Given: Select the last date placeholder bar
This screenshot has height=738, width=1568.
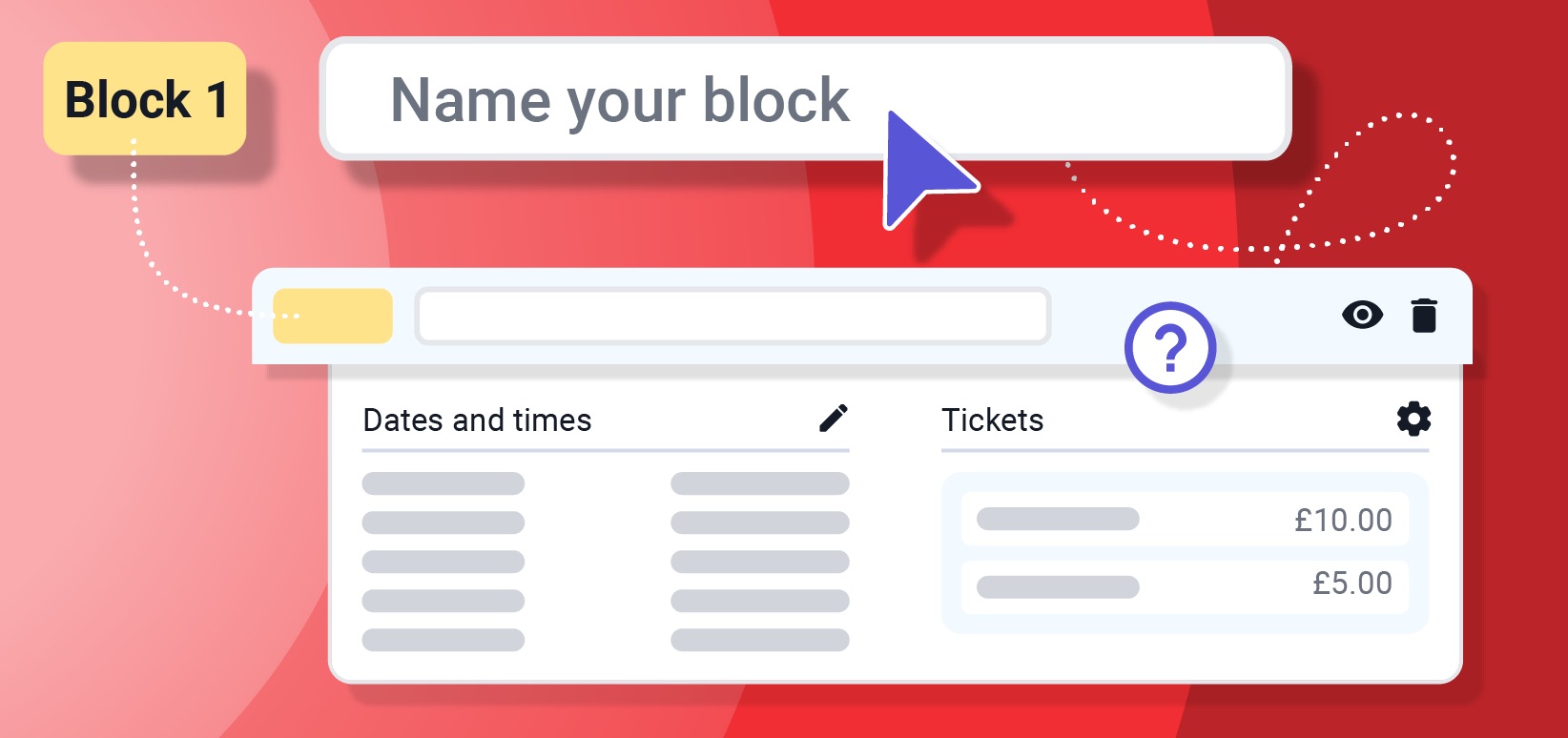Looking at the screenshot, I should click(x=444, y=640).
